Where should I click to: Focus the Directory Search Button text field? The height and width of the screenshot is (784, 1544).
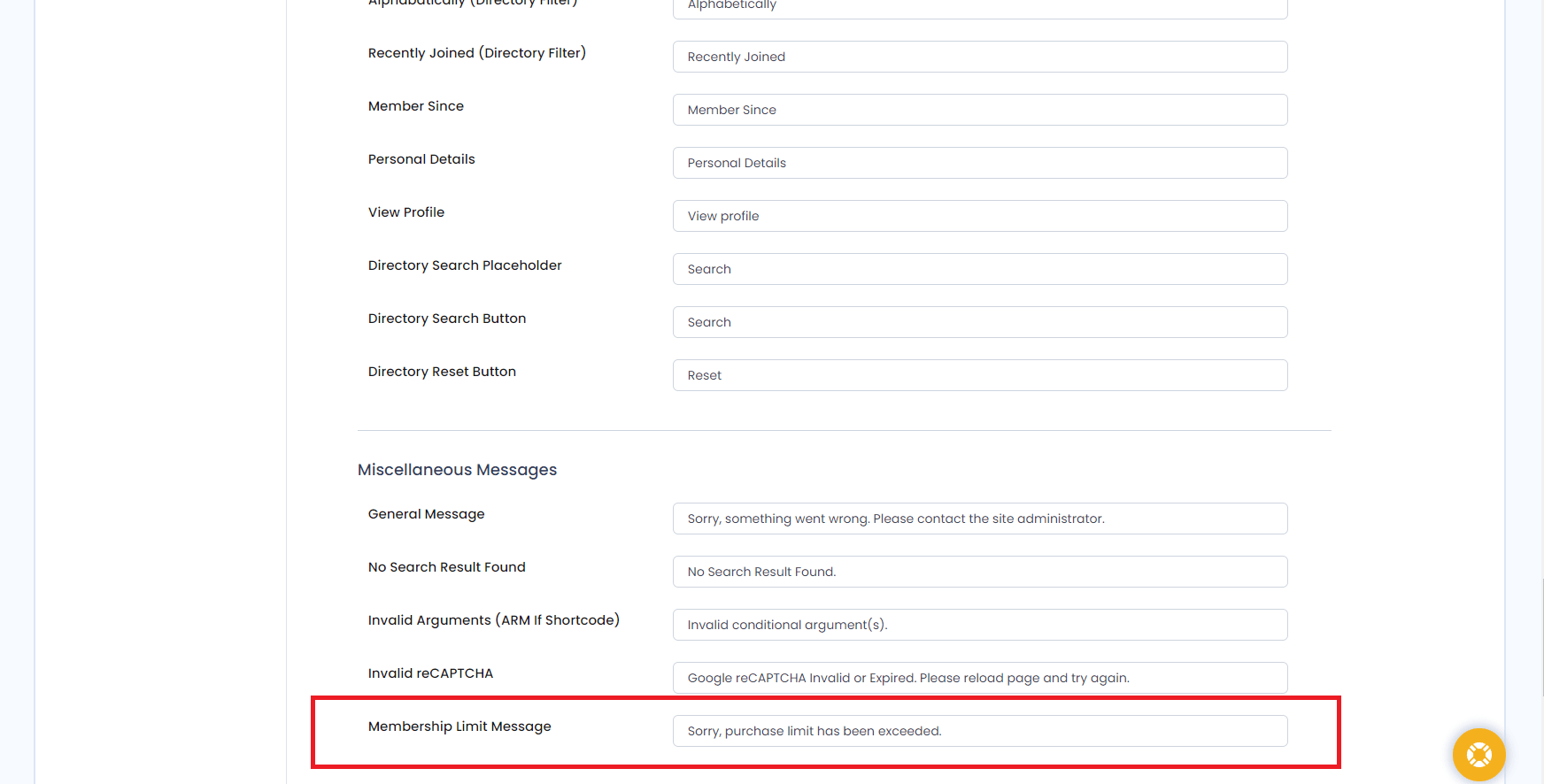point(979,322)
